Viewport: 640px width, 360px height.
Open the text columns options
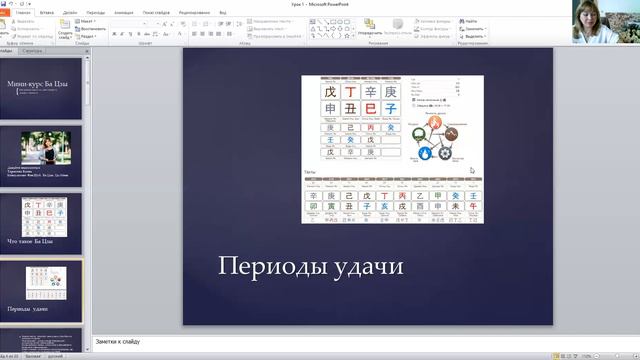pos(230,34)
